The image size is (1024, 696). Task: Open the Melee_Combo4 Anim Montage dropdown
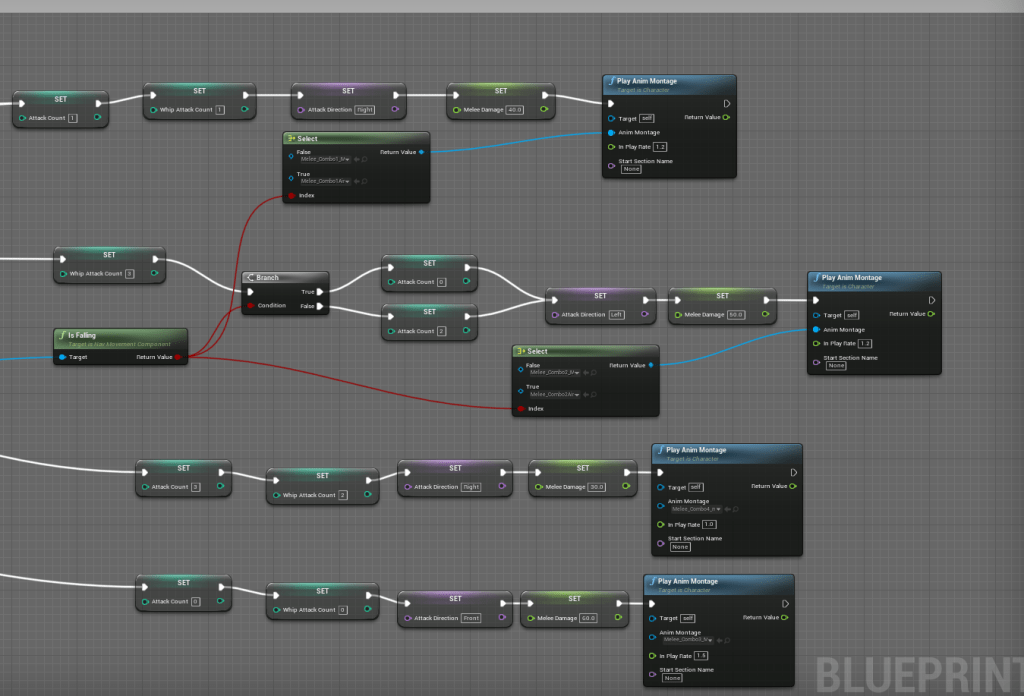click(x=692, y=509)
